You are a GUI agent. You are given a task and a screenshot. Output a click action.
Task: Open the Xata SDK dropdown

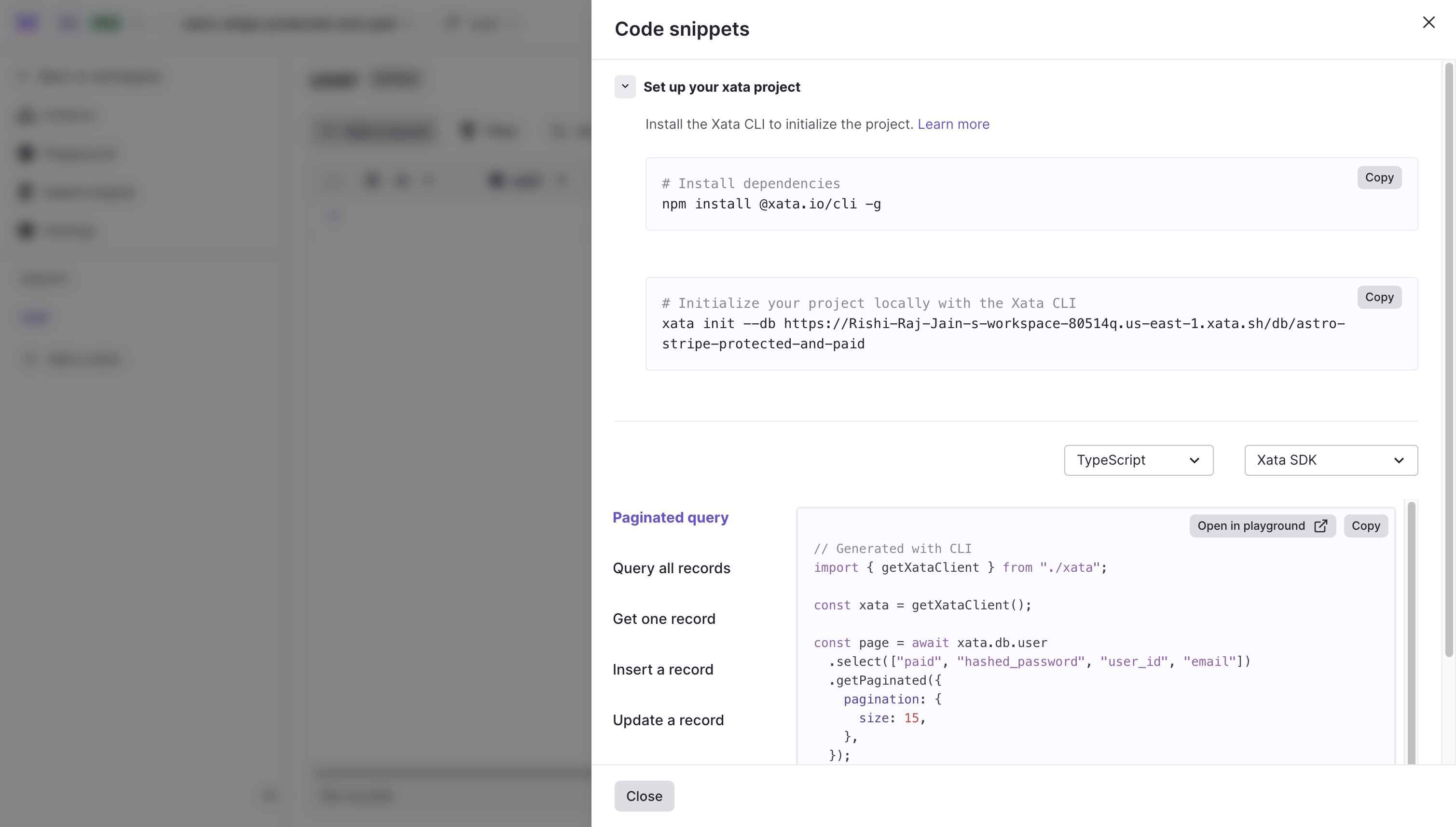[x=1331, y=460]
